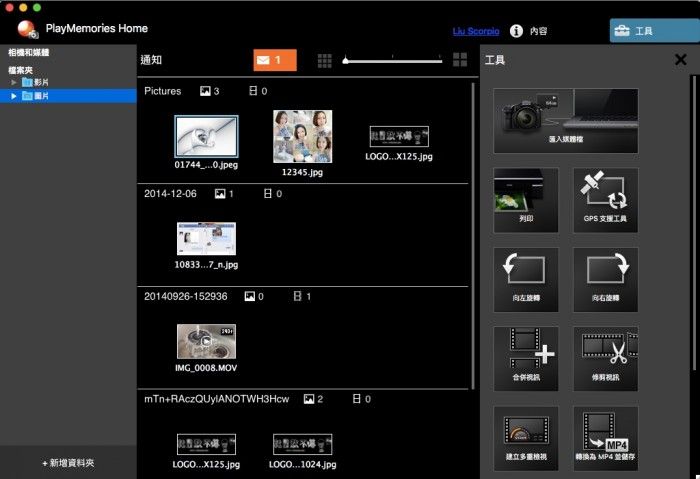Image resolution: width=700 pixels, height=479 pixels.
Task: Launch the GPS support tool
Action: tap(604, 200)
